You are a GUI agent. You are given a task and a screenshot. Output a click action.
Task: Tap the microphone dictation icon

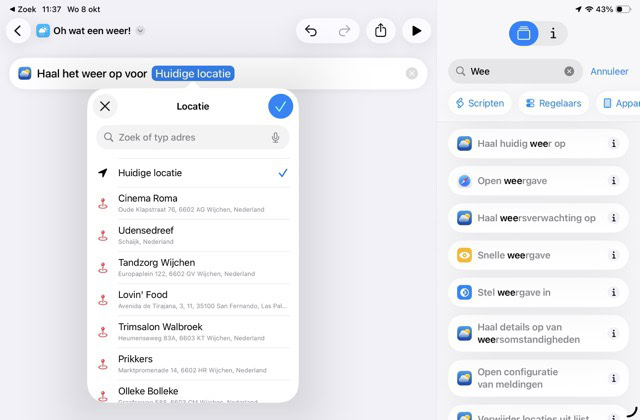pos(275,137)
